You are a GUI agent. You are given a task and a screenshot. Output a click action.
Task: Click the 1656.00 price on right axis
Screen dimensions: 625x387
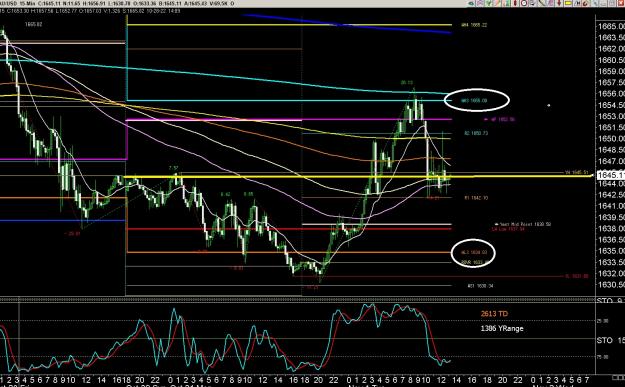click(611, 94)
